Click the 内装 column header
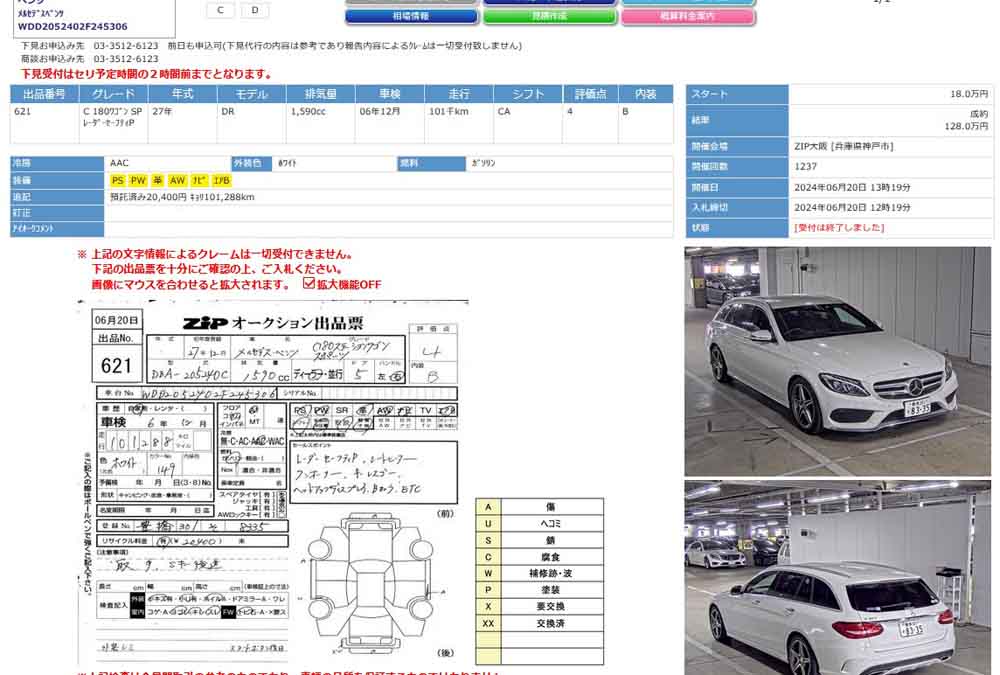The width and height of the screenshot is (1000, 675). (x=646, y=94)
